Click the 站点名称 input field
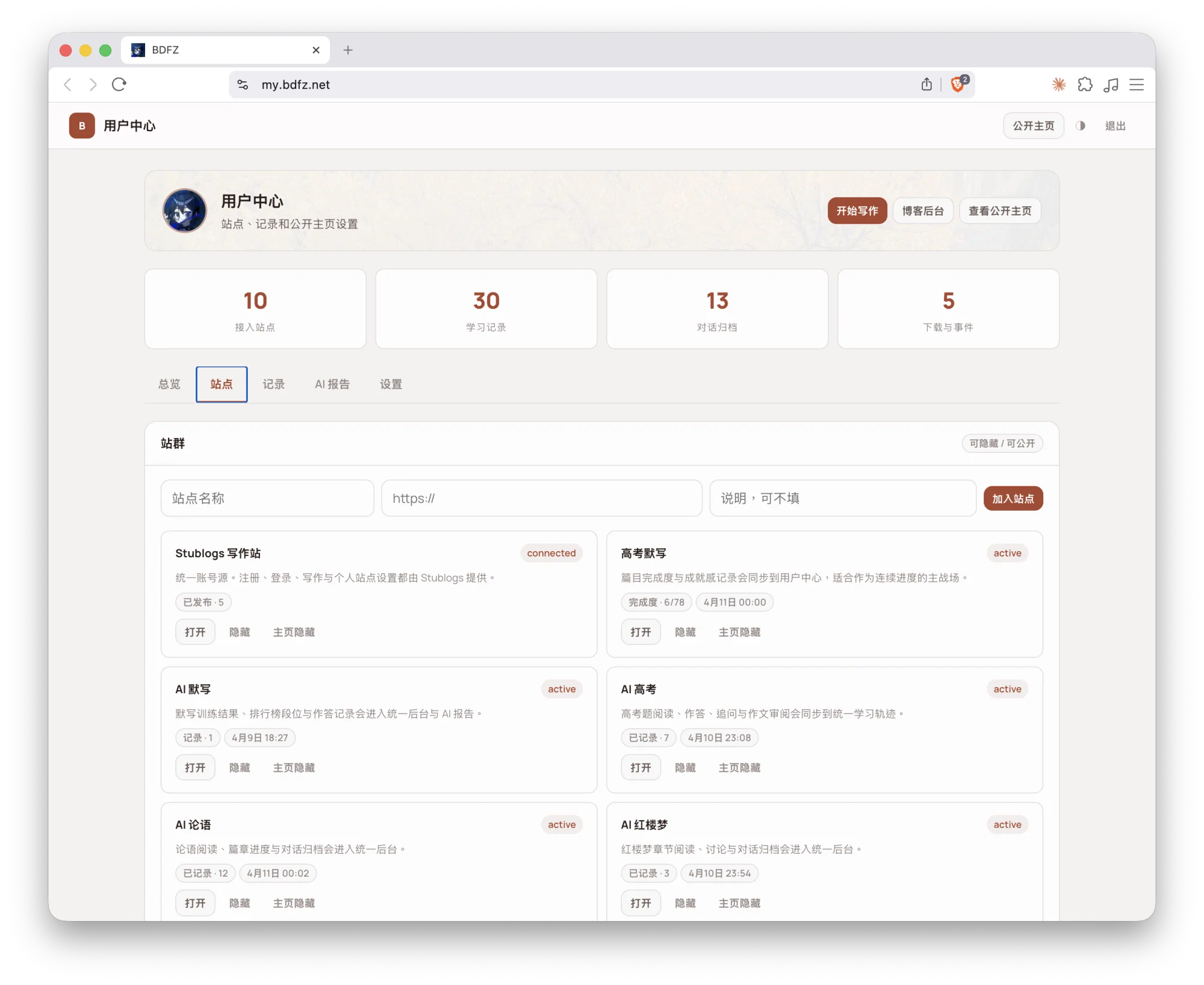Image resolution: width=1204 pixels, height=985 pixels. click(267, 498)
